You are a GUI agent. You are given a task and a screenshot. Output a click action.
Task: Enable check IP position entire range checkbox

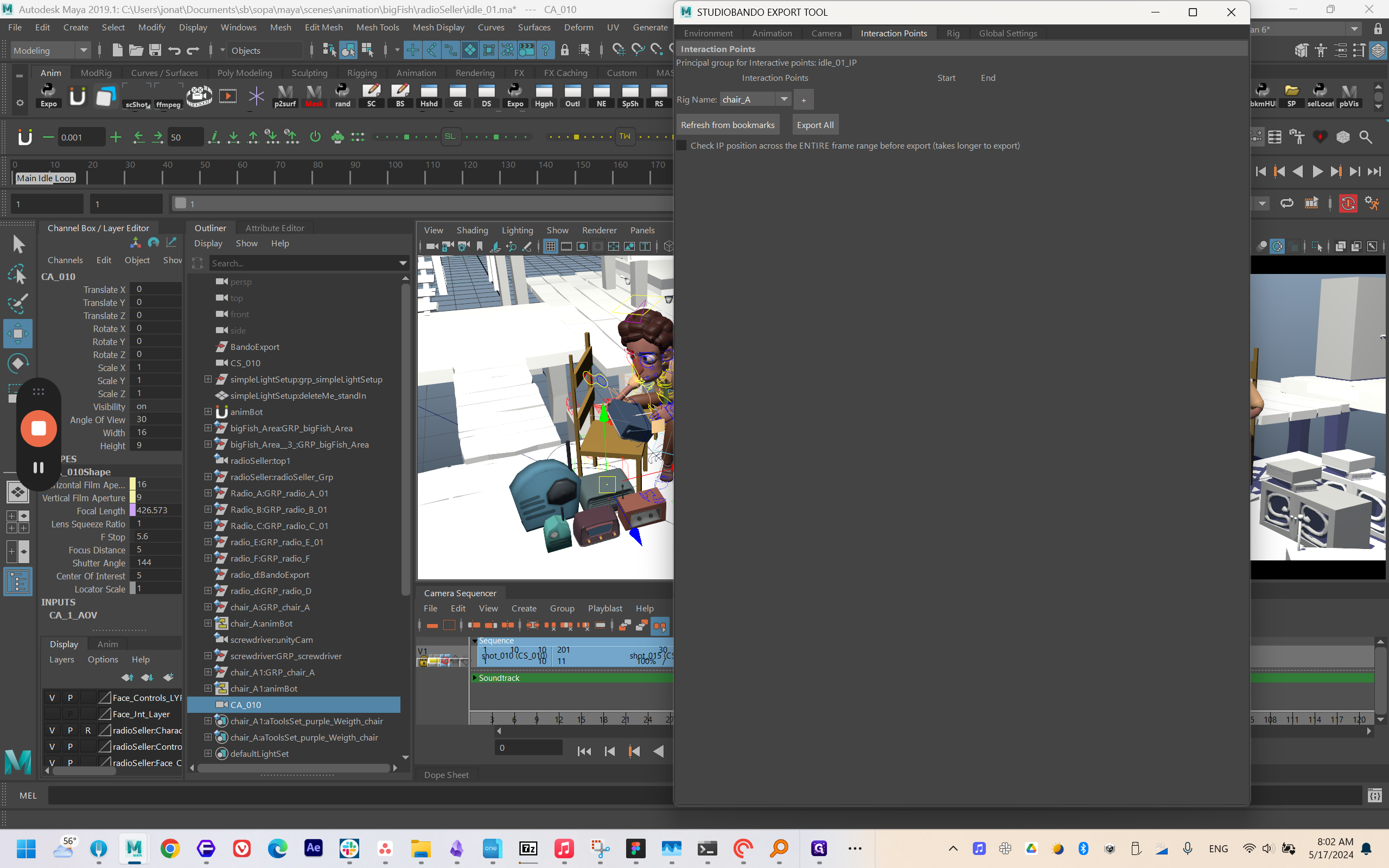point(682,146)
